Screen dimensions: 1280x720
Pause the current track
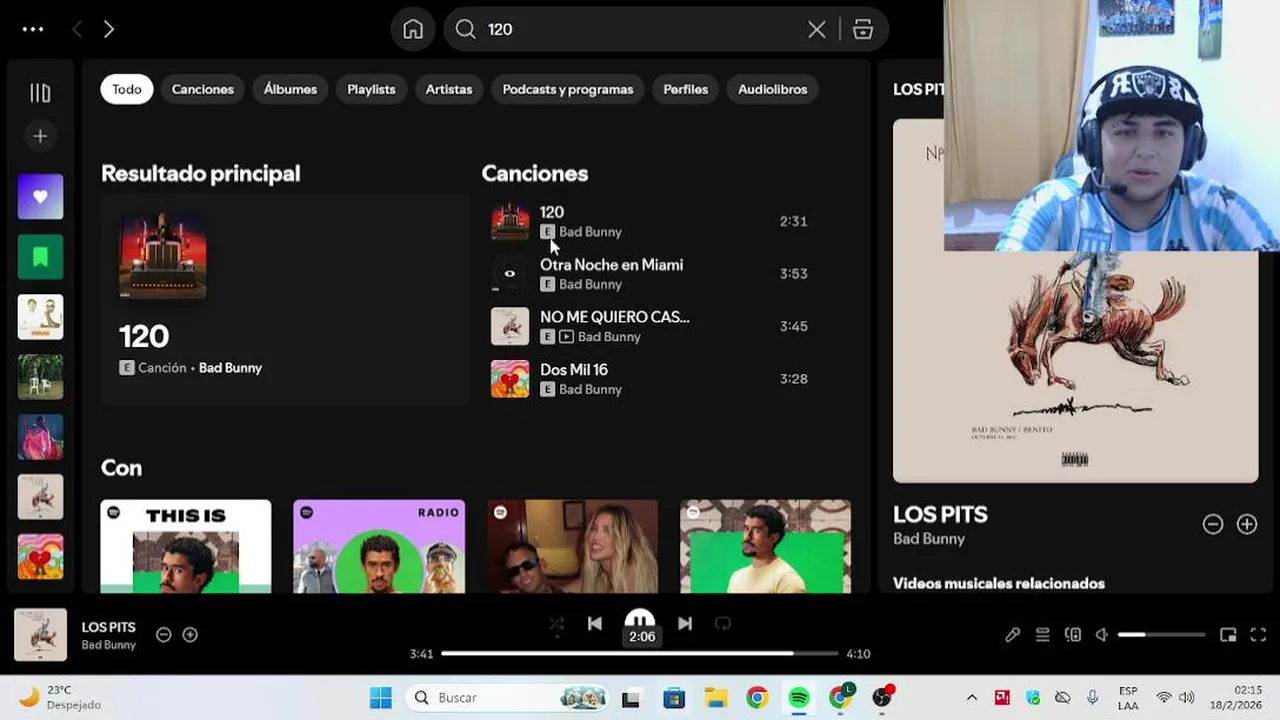[x=640, y=624]
